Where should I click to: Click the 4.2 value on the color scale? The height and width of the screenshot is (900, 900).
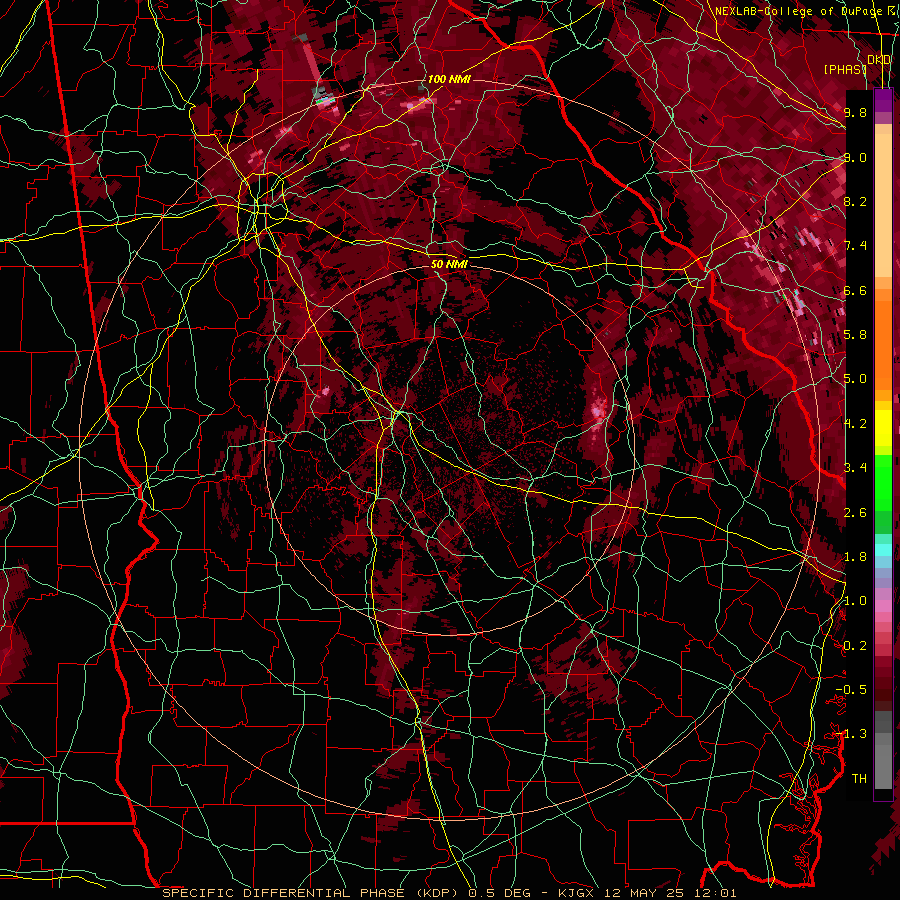(x=855, y=424)
